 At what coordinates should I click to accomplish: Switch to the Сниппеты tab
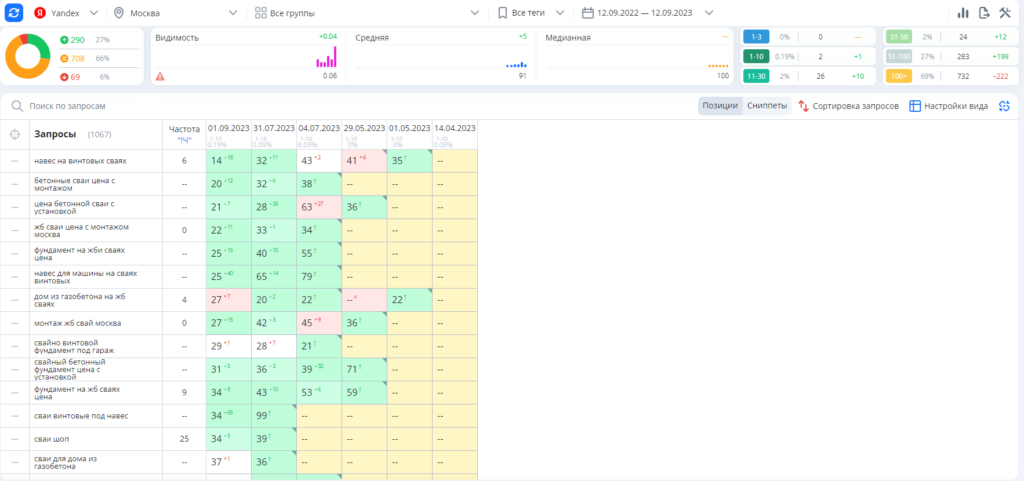point(767,106)
